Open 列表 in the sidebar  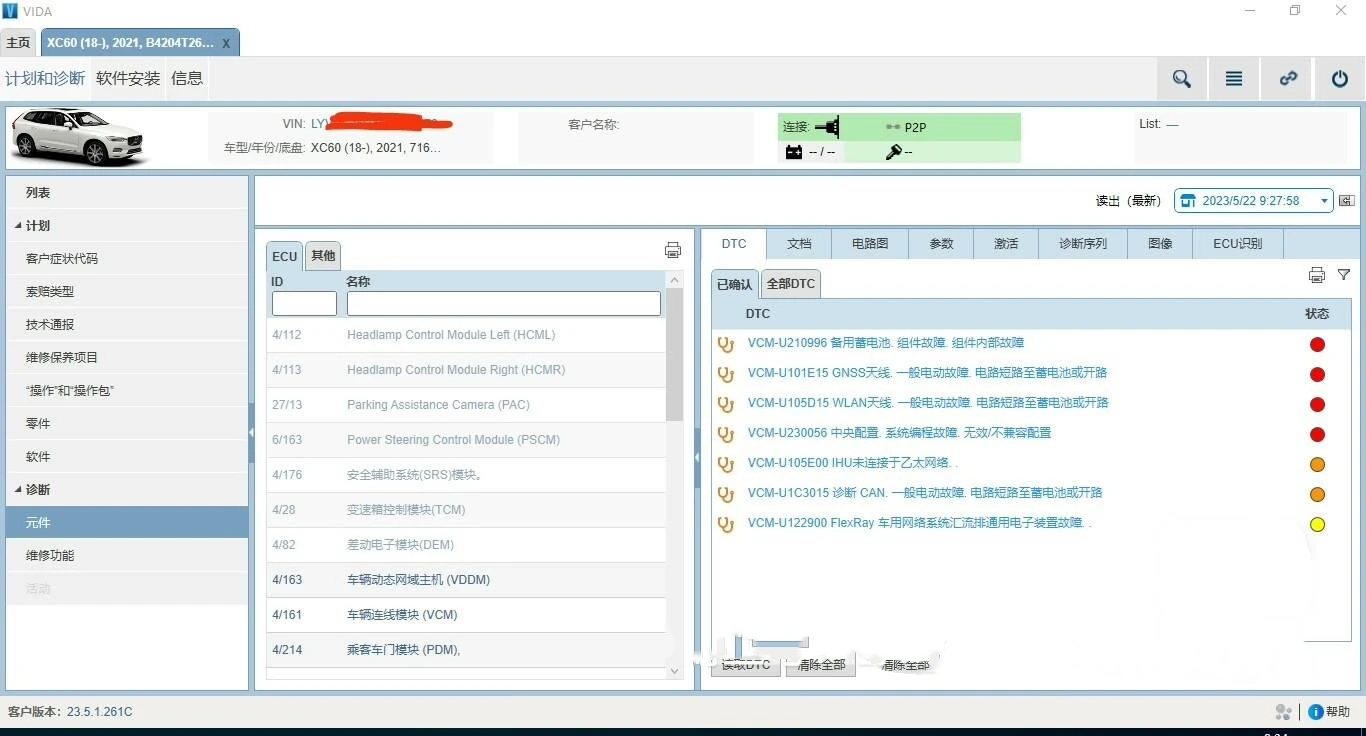(x=127, y=192)
